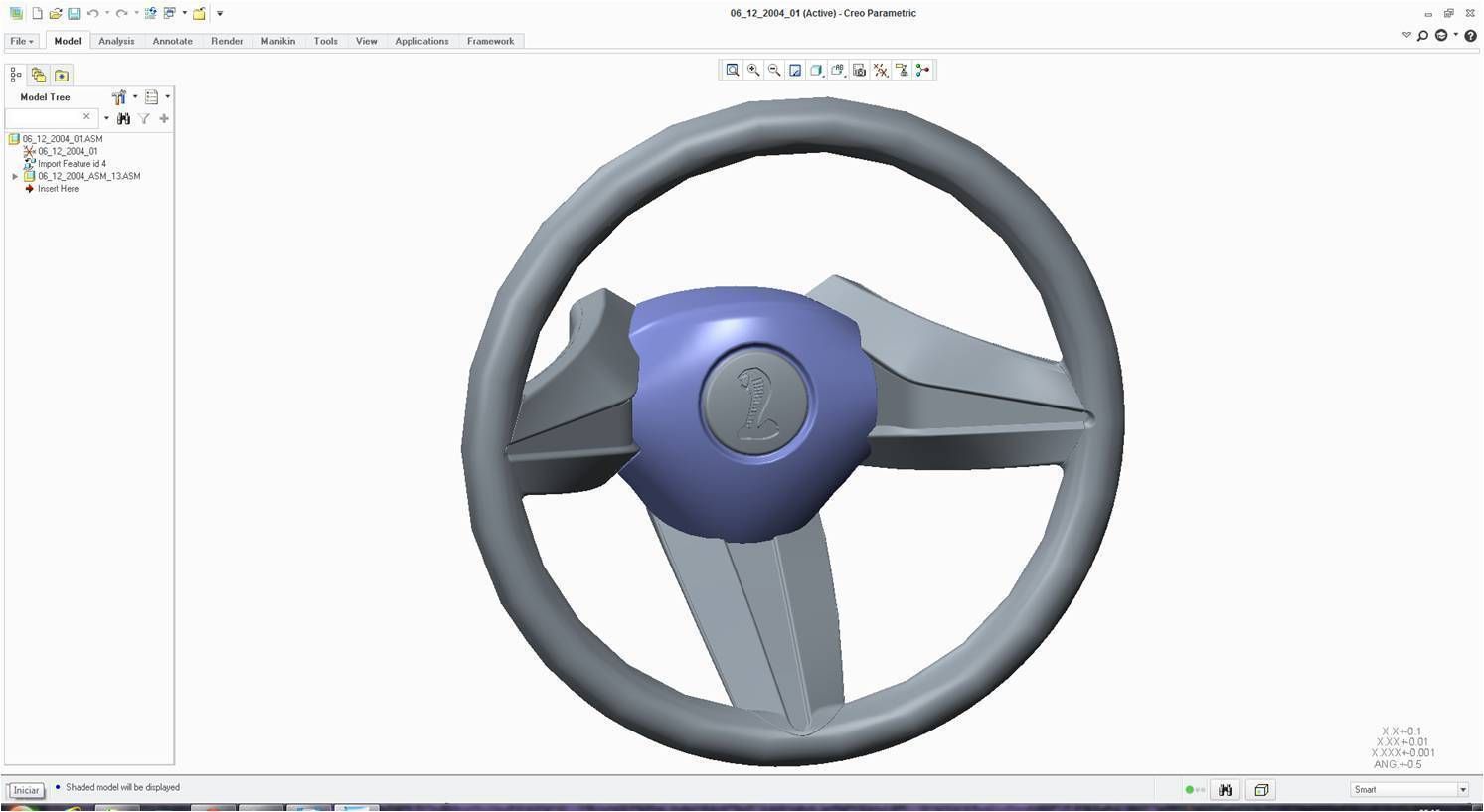The height and width of the screenshot is (812, 1484).
Task: Click the Zoom Out magnifier icon
Action: point(774,70)
